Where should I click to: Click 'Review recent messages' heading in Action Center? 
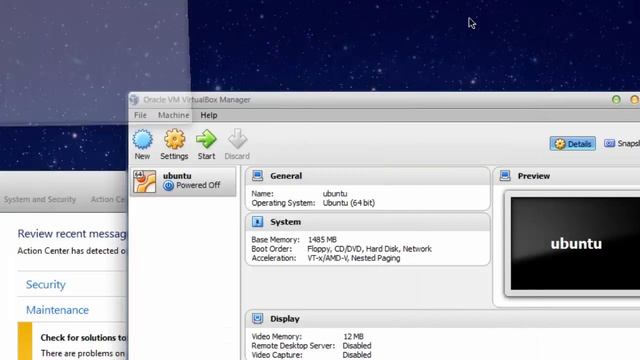tap(72, 234)
